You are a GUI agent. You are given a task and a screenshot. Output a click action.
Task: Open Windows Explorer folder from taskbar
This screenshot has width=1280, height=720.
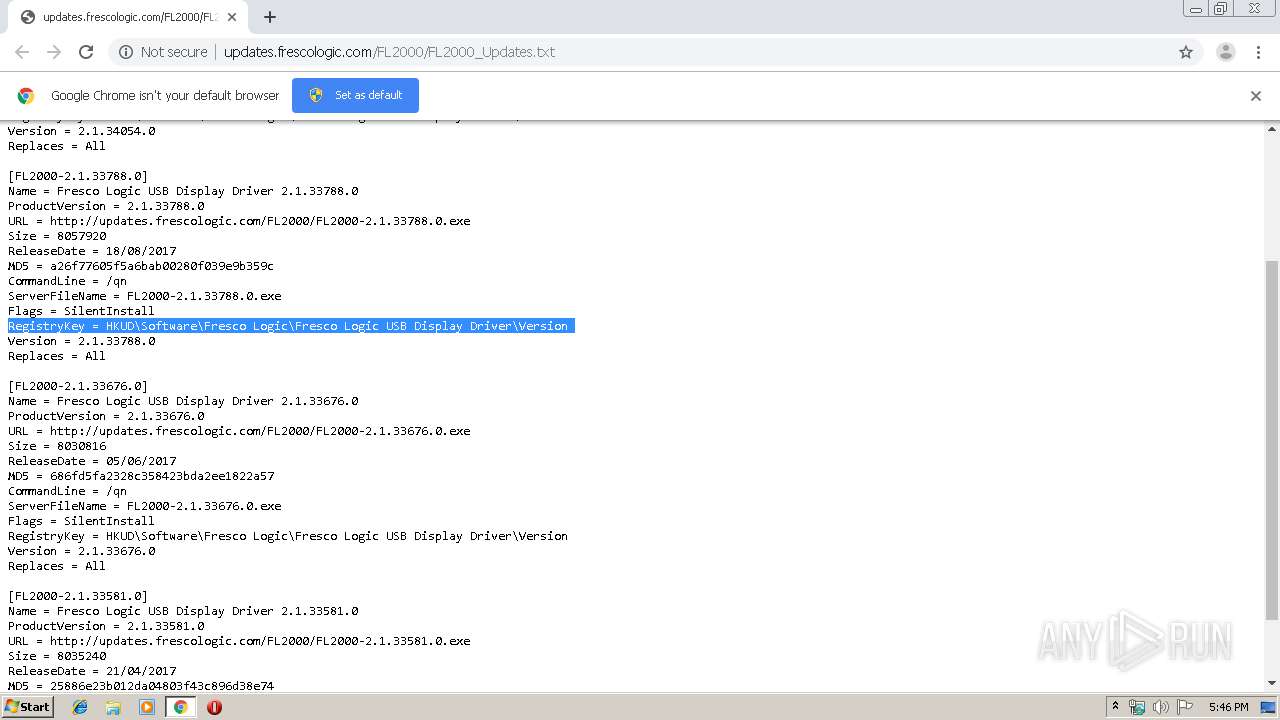(x=113, y=707)
